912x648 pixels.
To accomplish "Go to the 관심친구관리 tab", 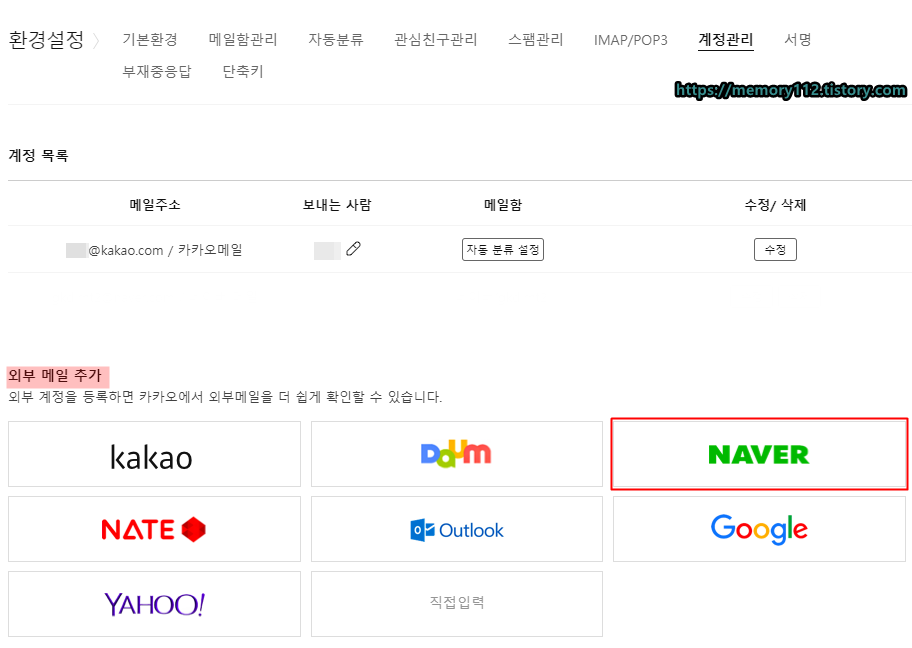I will pyautogui.click(x=436, y=40).
